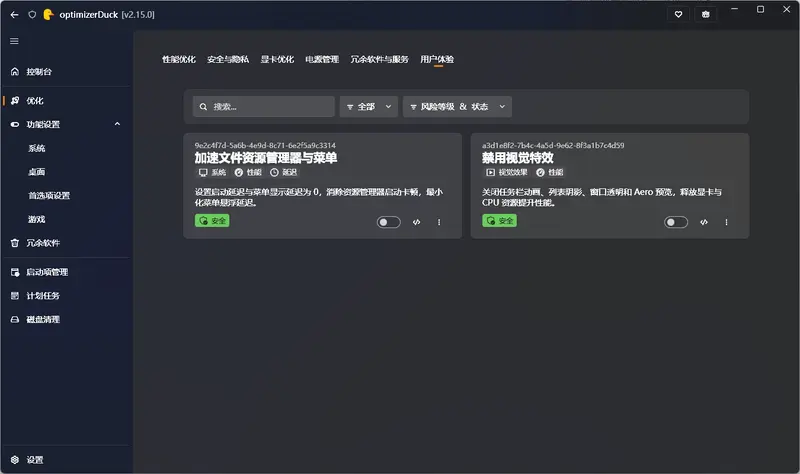
Task: Click the trash icon beside 冗余软件
Action: point(15,243)
